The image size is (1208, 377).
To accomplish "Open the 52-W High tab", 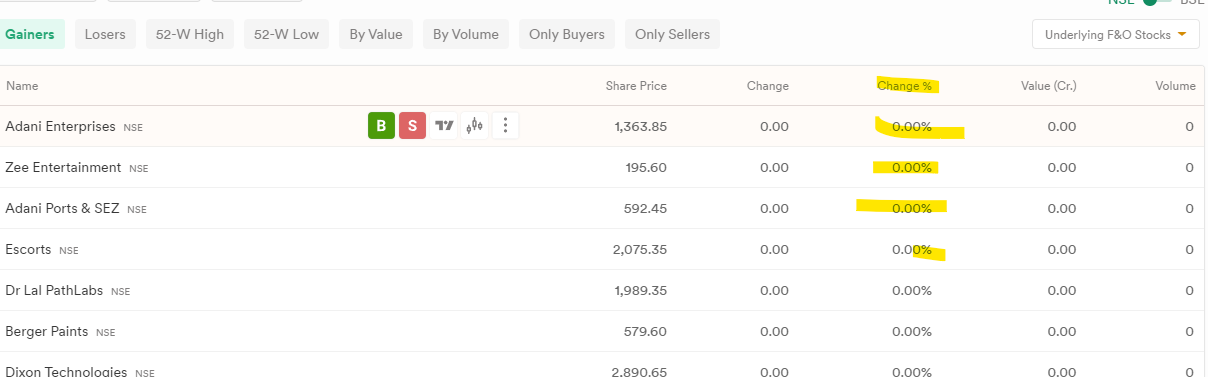I will (x=190, y=34).
